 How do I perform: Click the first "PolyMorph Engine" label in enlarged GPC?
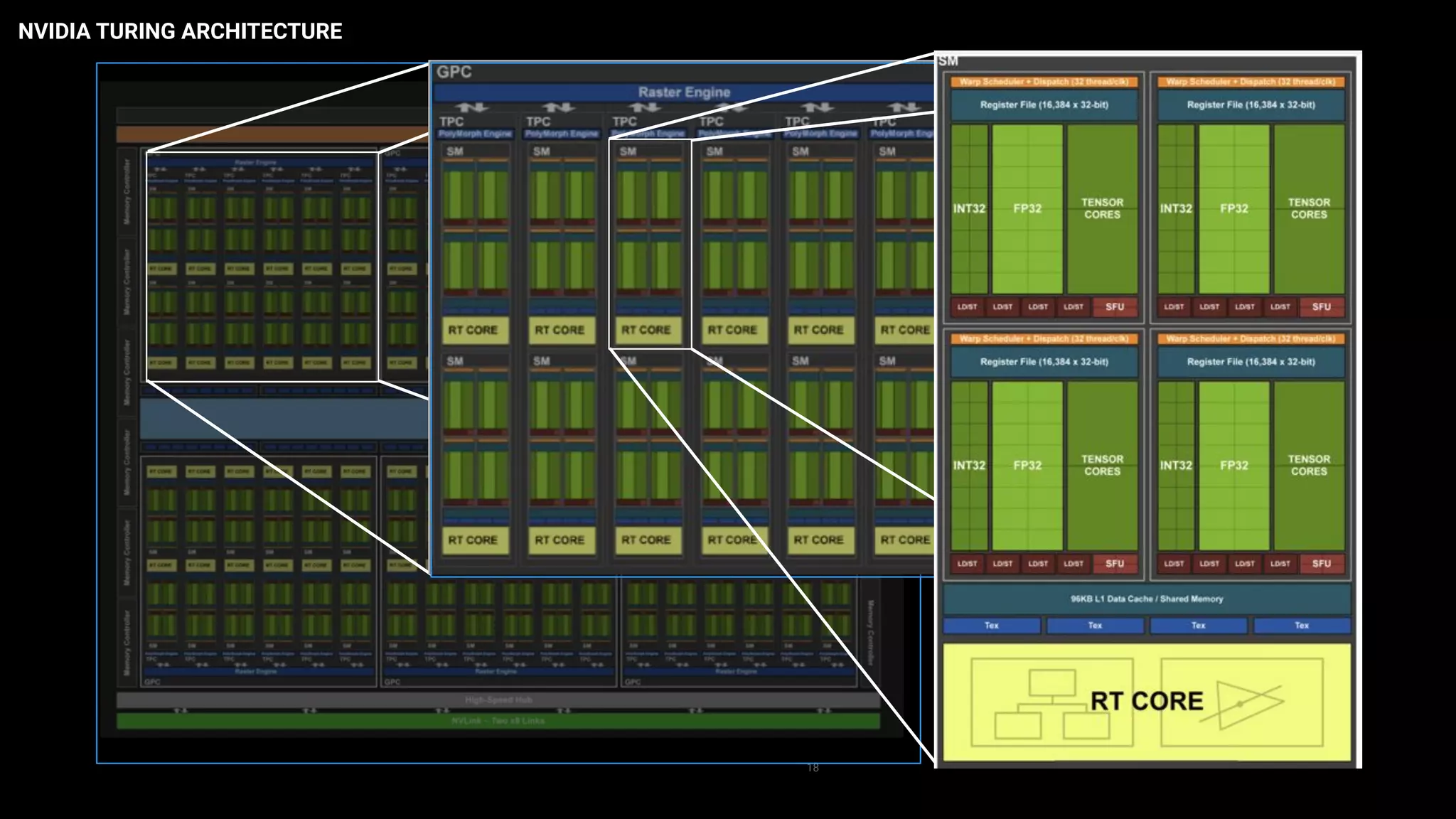tap(475, 134)
